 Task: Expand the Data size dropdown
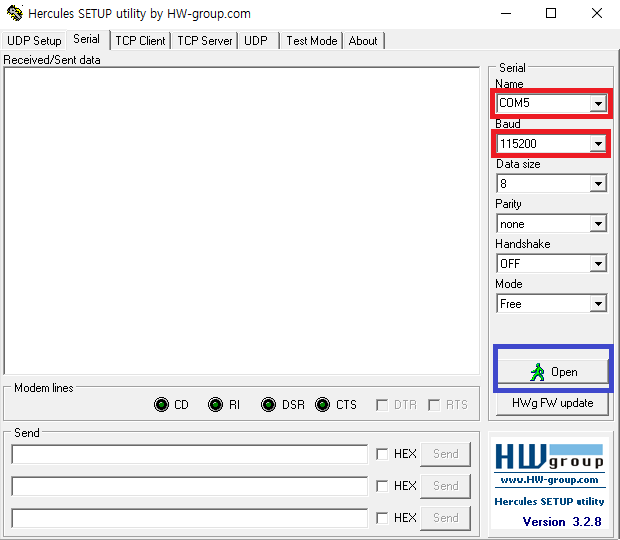coord(598,183)
